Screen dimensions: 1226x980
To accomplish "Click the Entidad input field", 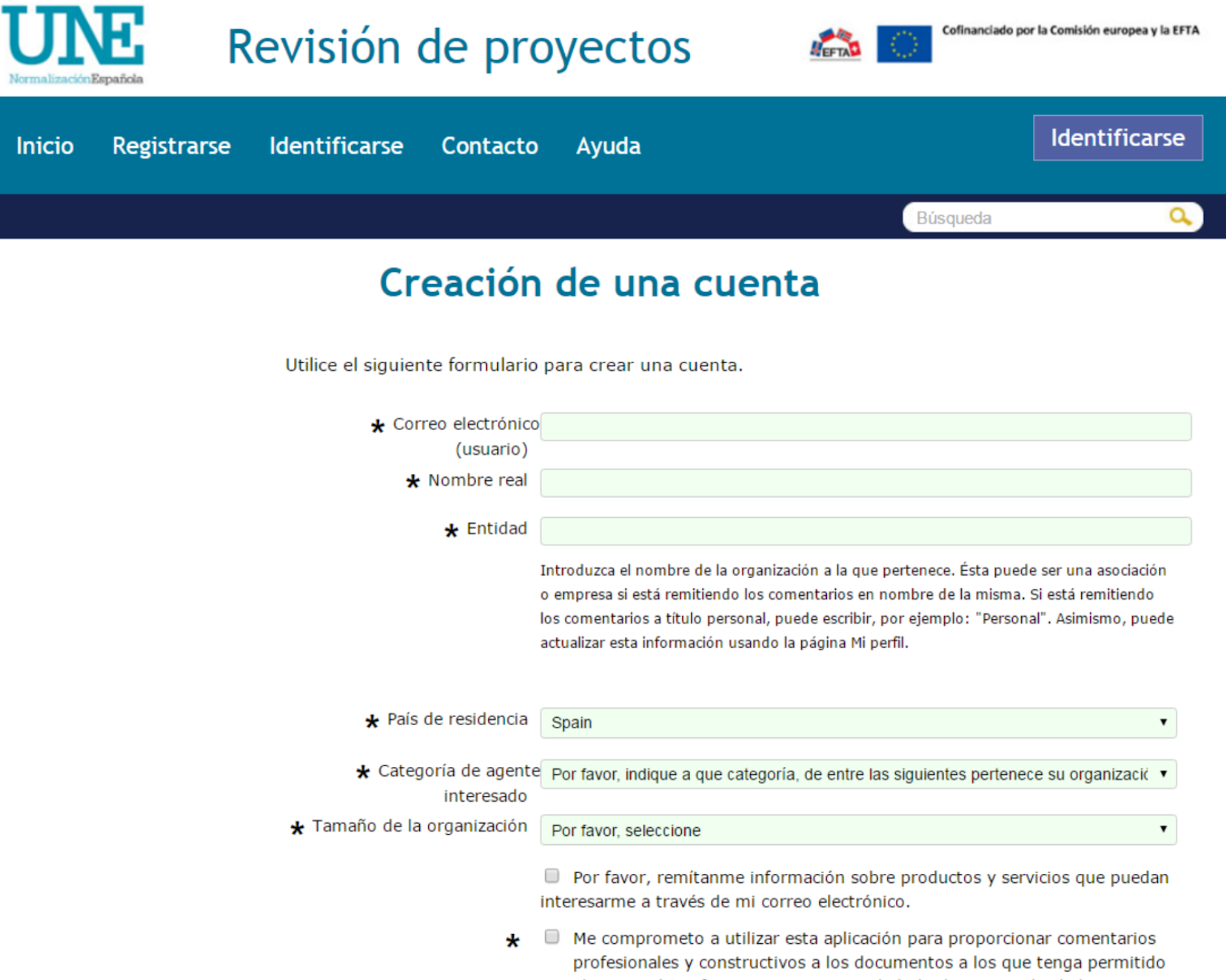I will pos(866,531).
